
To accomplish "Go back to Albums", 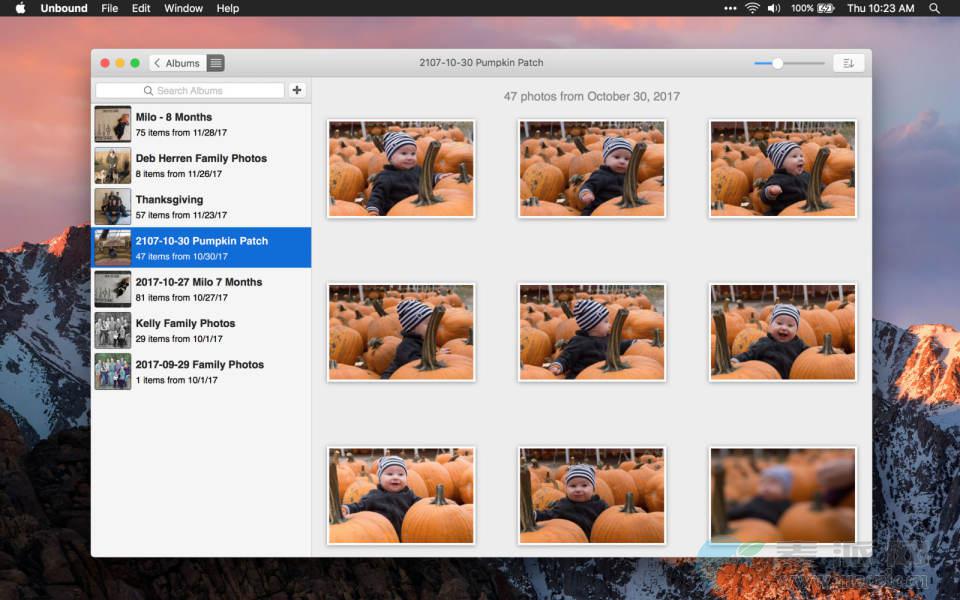I will pos(177,63).
